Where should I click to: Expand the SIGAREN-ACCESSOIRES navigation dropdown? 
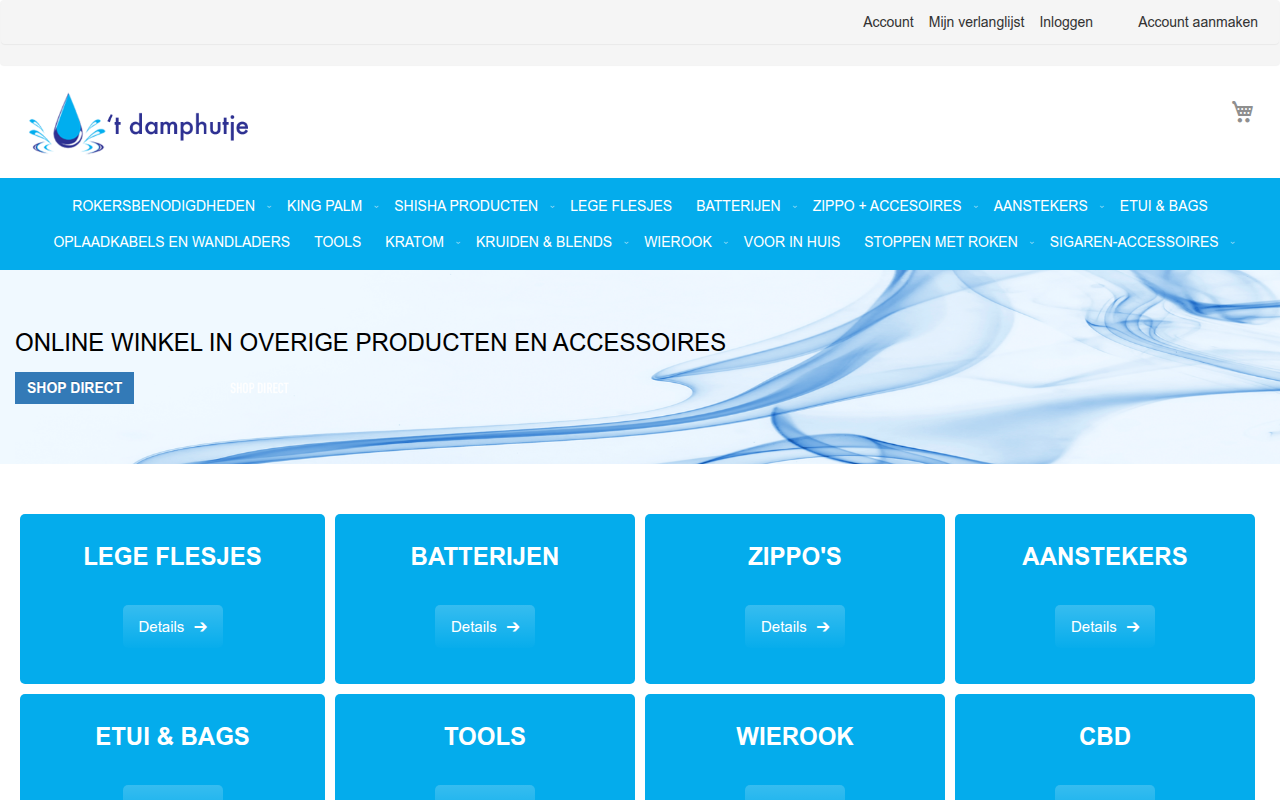point(1232,242)
